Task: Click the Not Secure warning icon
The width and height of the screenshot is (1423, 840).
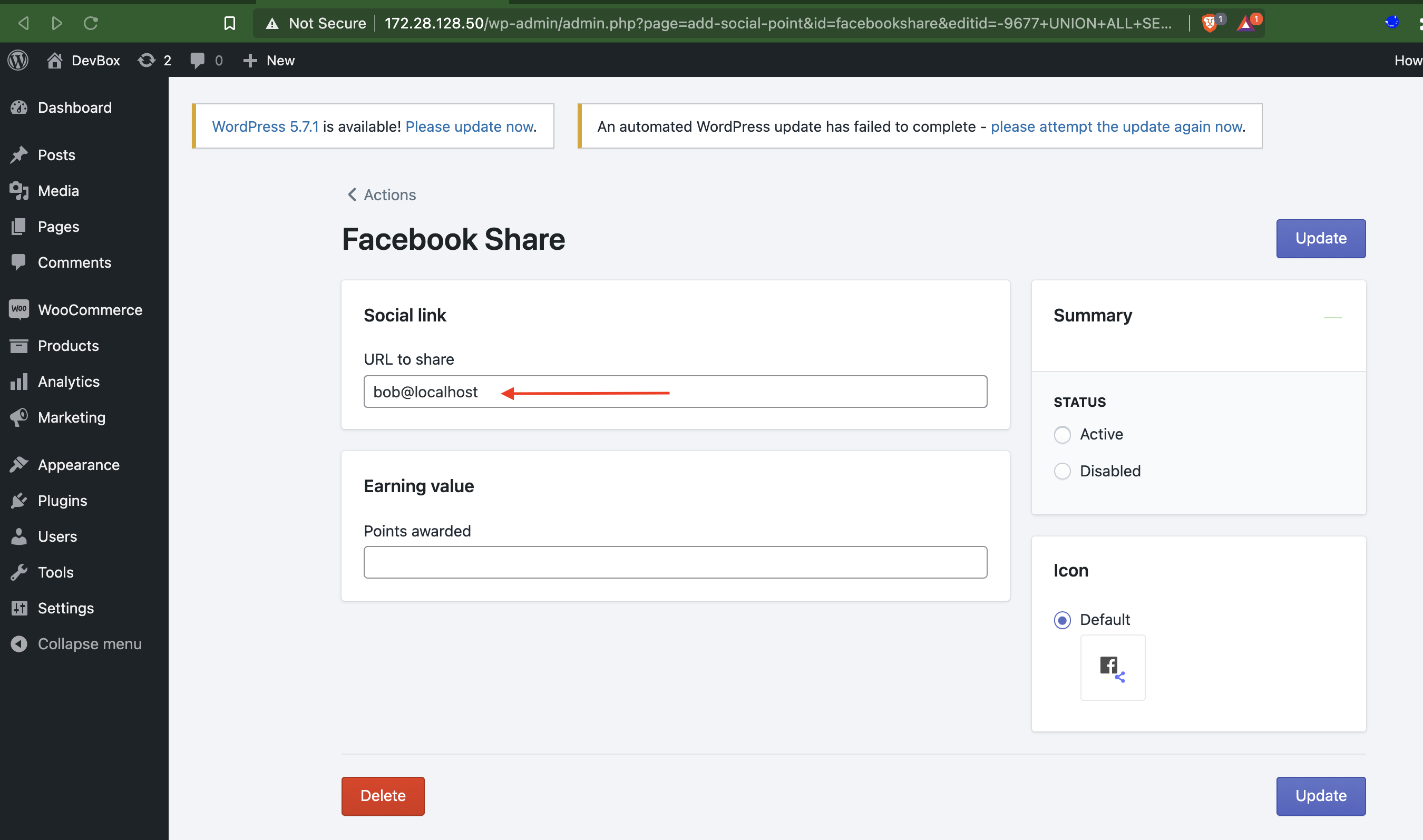Action: coord(272,23)
